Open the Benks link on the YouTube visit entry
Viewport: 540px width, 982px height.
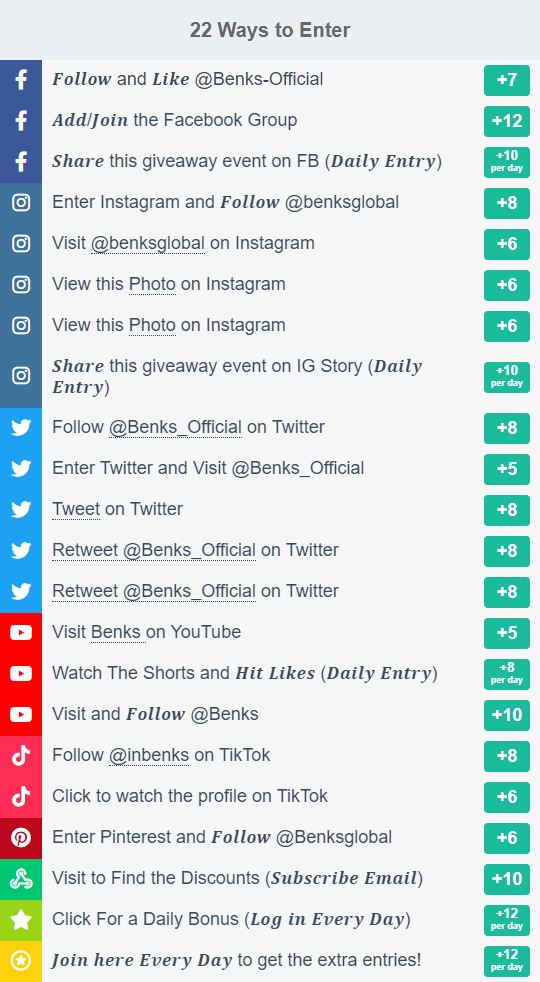118,633
